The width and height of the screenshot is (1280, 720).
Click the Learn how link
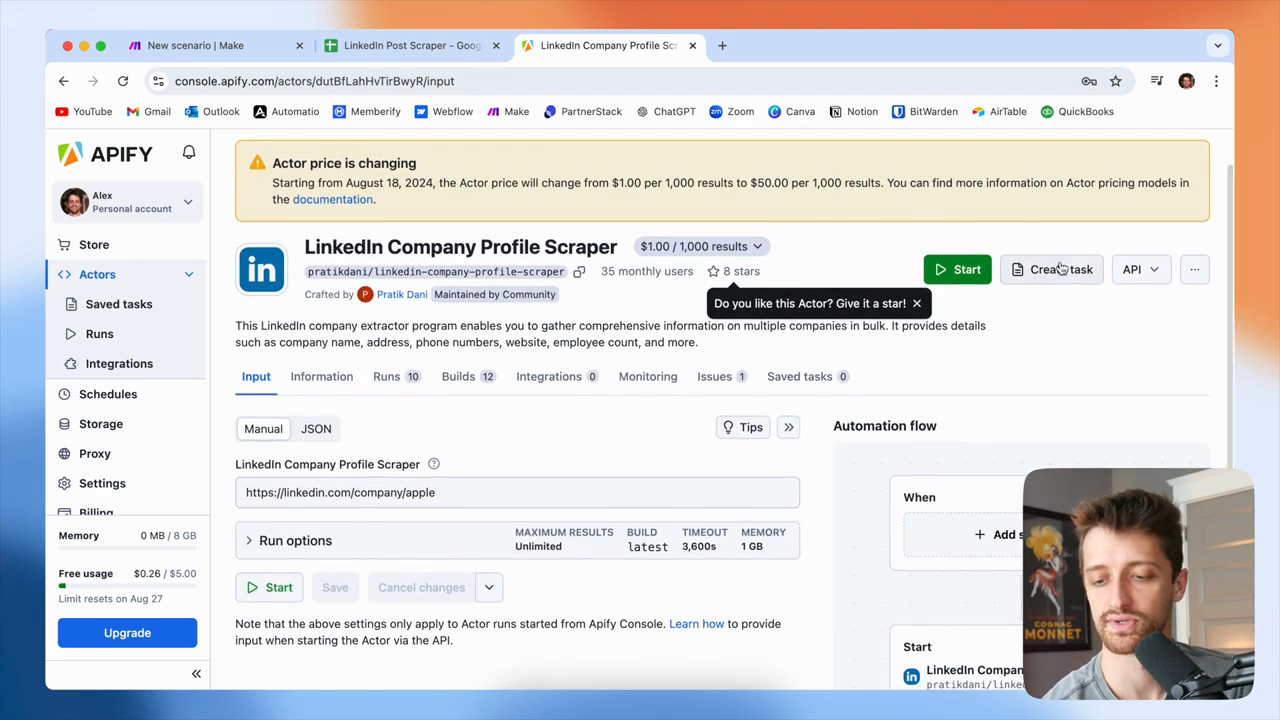697,624
